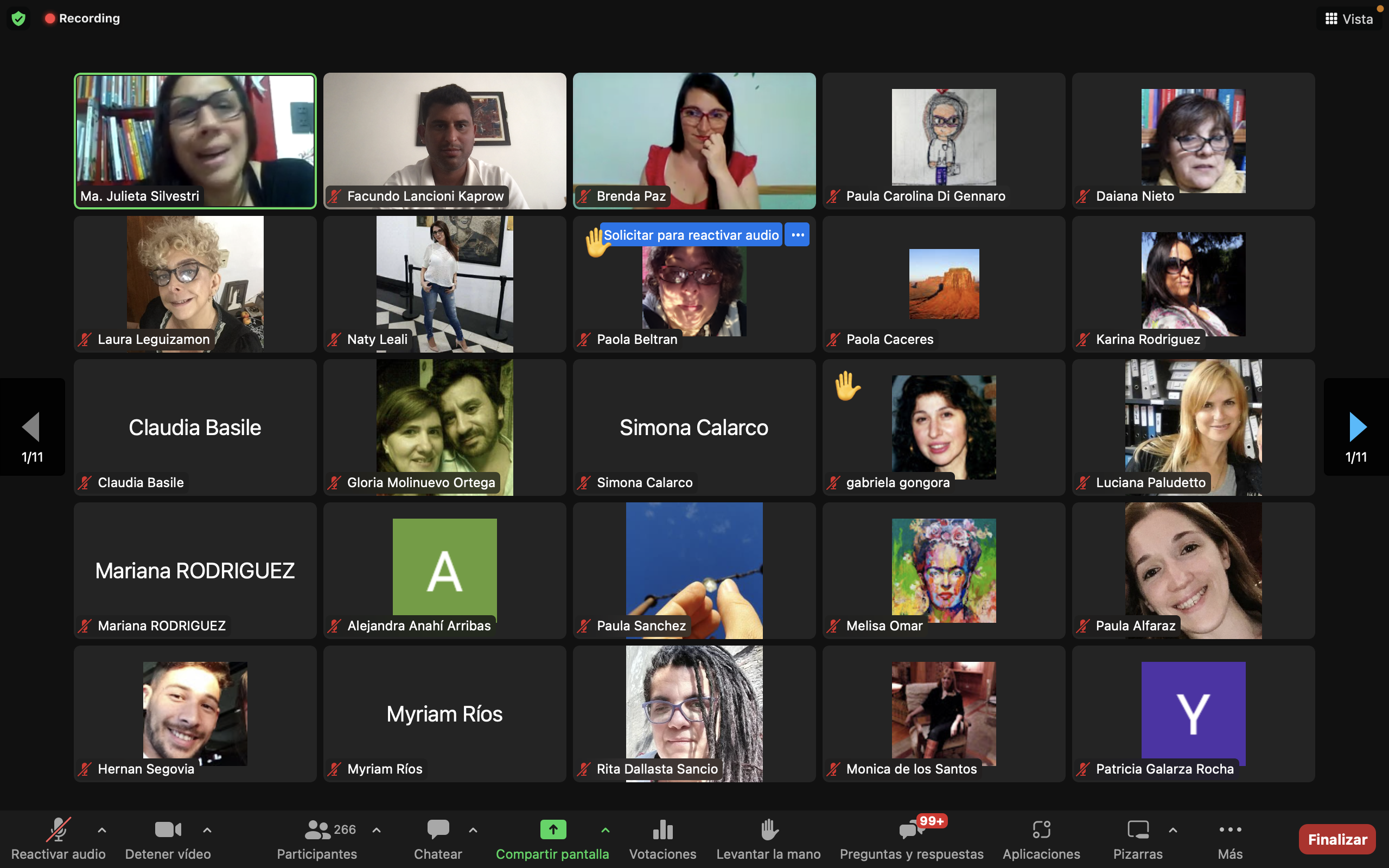Click muted mic icon of Mariana RODRIGUEZ
The height and width of the screenshot is (868, 1389).
(85, 626)
